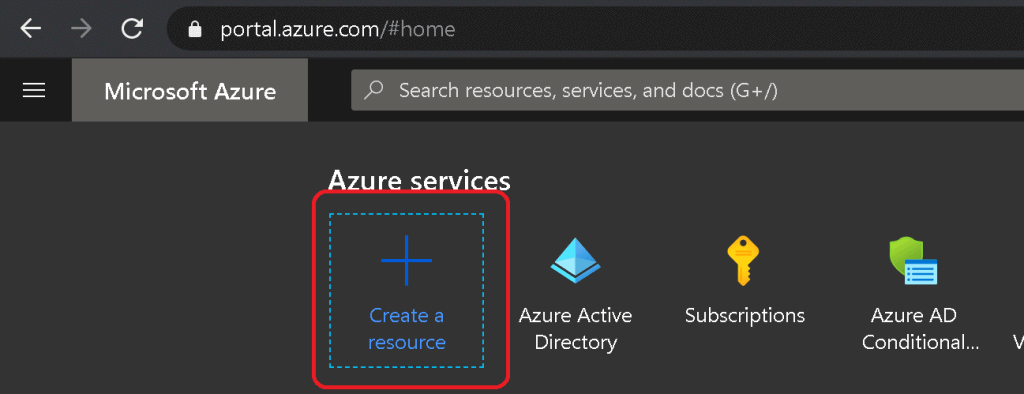This screenshot has width=1024, height=394.
Task: Focus the portal.azure.com address bar
Action: pos(596,29)
